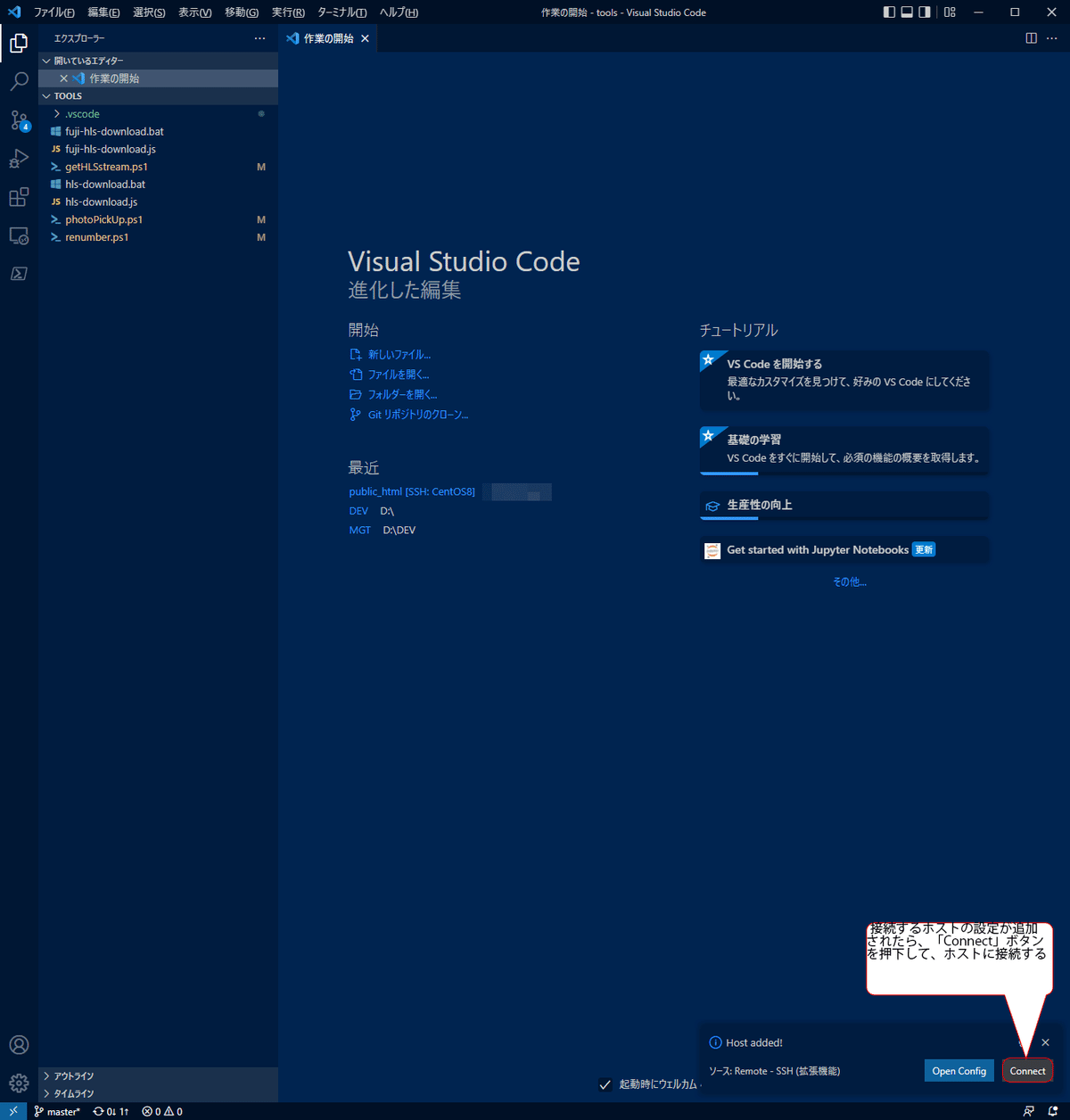Toggle show welcome page on startup checkbox
The image size is (1070, 1120).
pyautogui.click(x=605, y=1084)
